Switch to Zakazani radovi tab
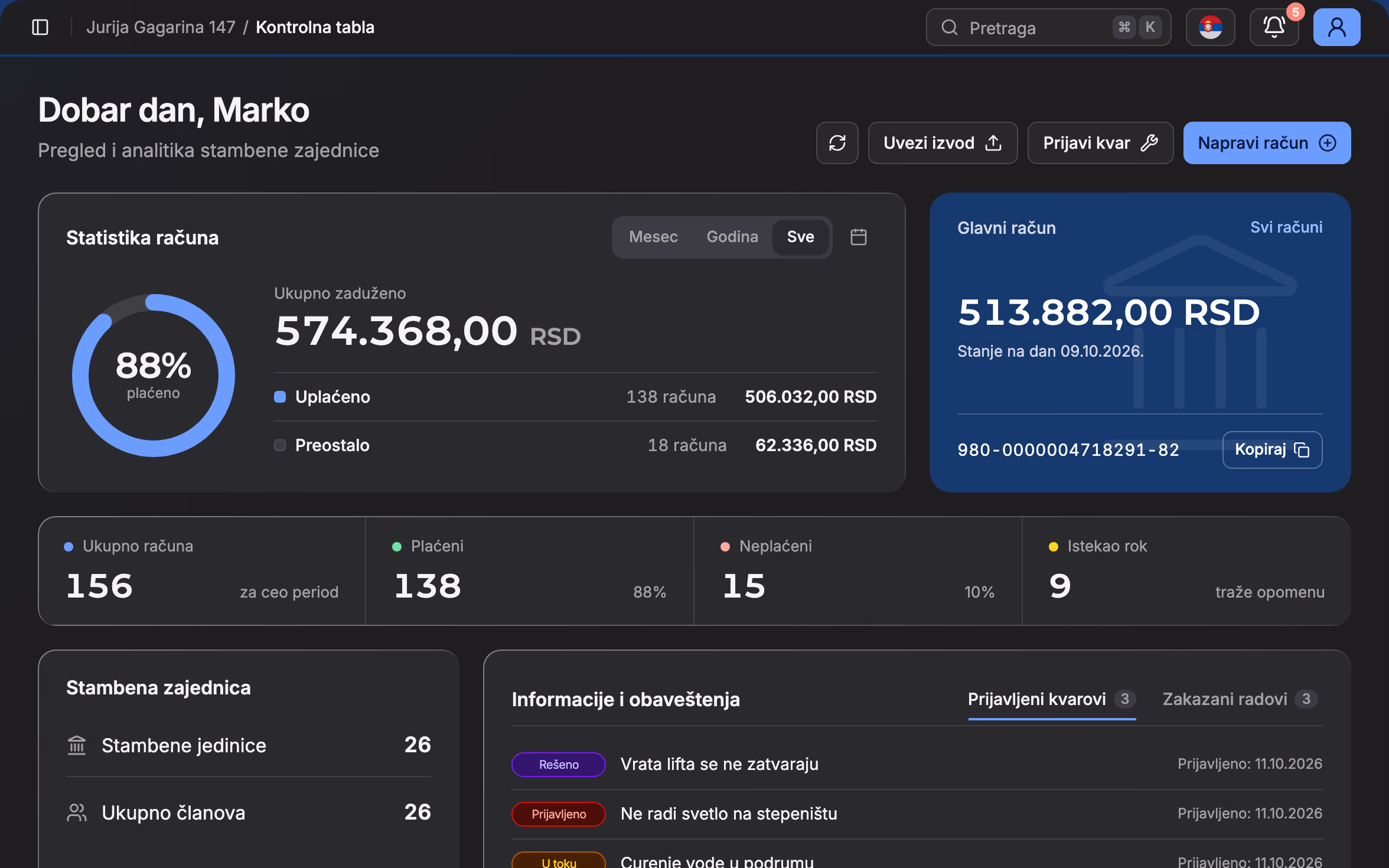 point(1240,699)
